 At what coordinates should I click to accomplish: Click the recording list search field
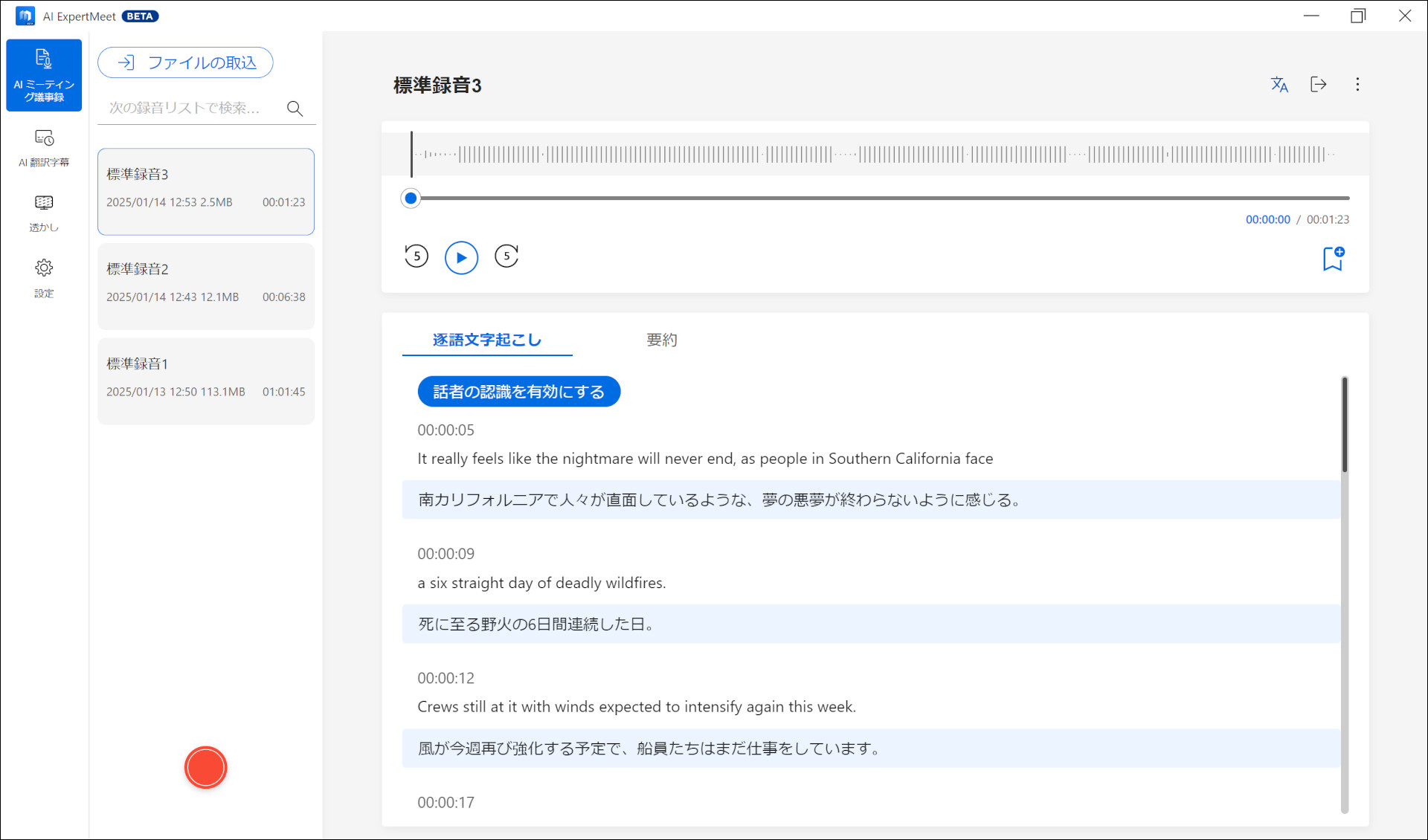pos(190,109)
